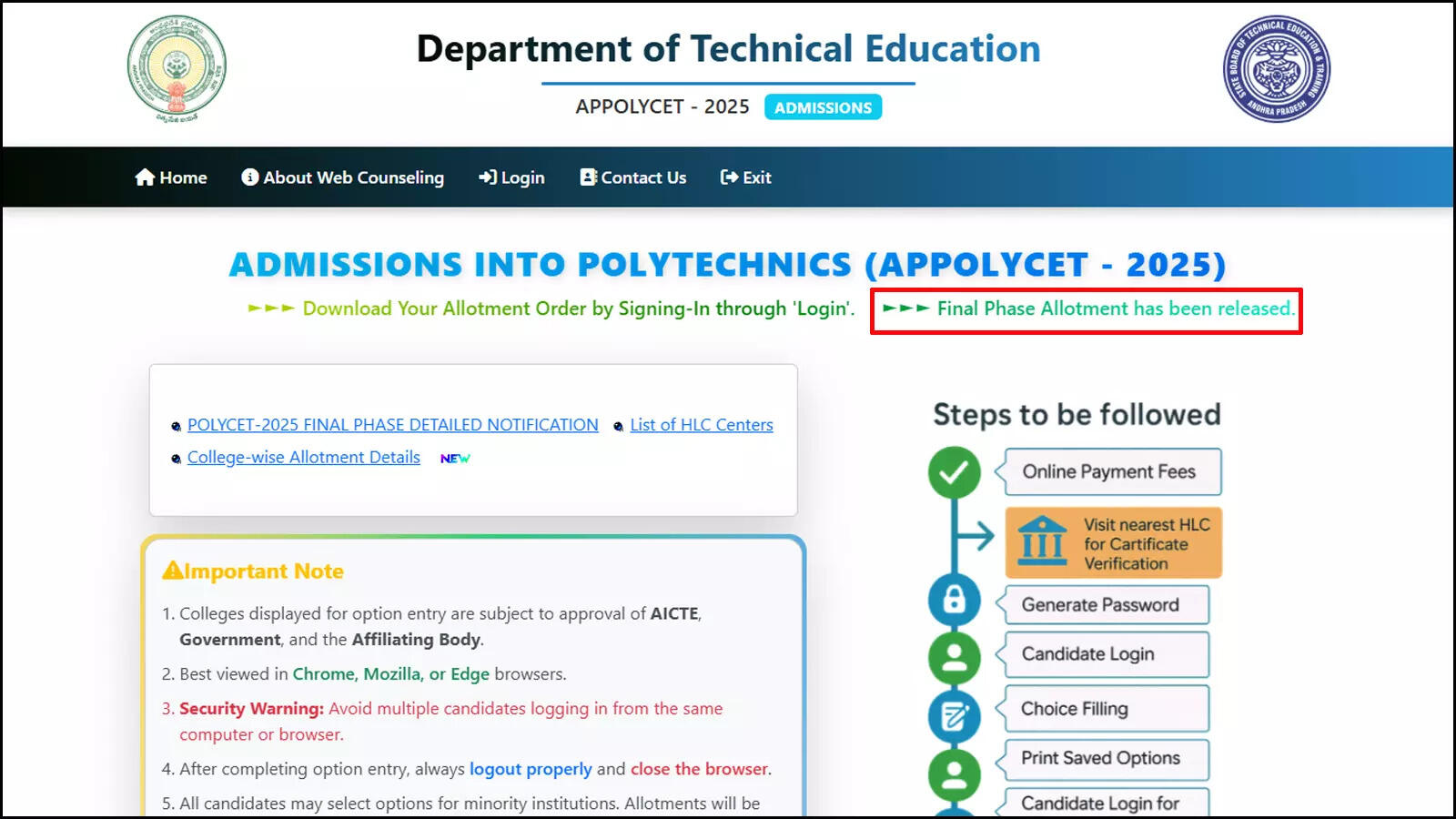Screen dimensions: 1456x819
Task: Open About Web Counseling menu item
Action: [x=343, y=177]
